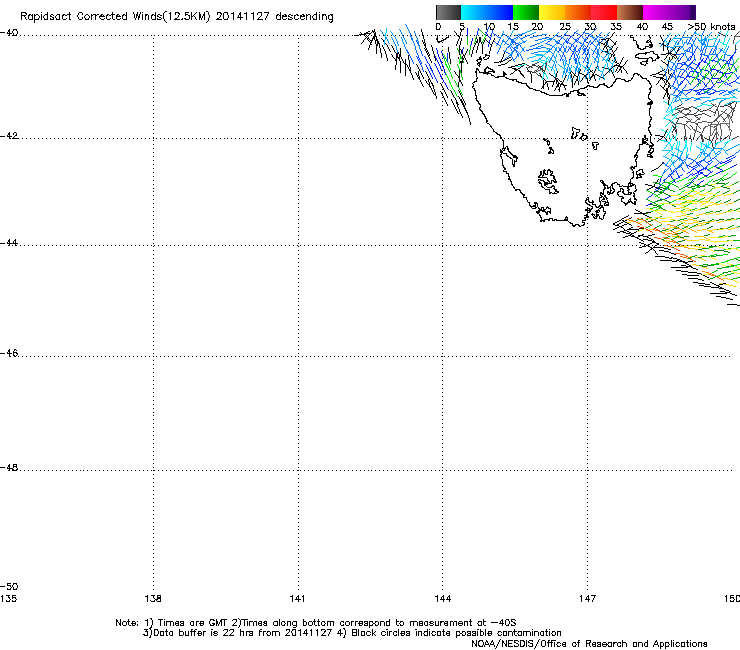Click the yellow 20-25 knots legend segment
The image size is (740, 650).
(552, 12)
